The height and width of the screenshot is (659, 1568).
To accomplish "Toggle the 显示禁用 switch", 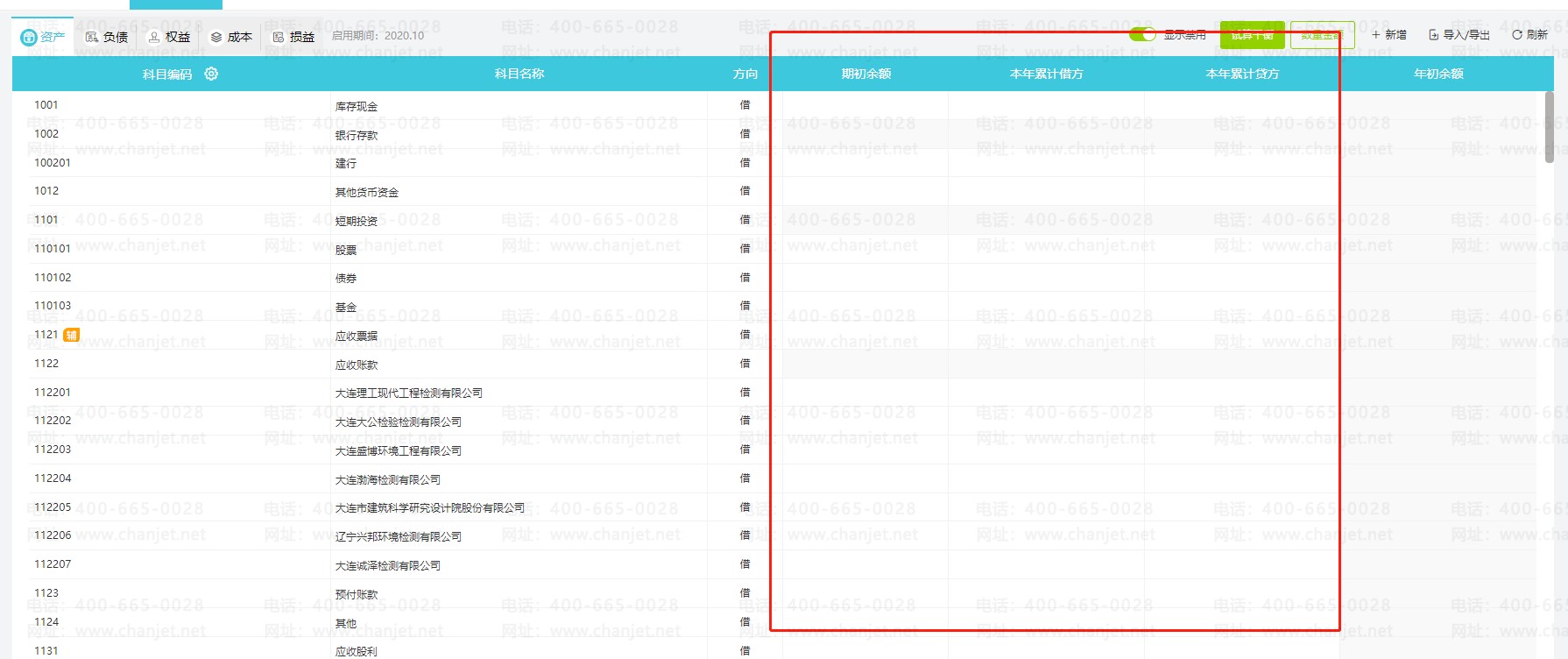I will 1142,34.
